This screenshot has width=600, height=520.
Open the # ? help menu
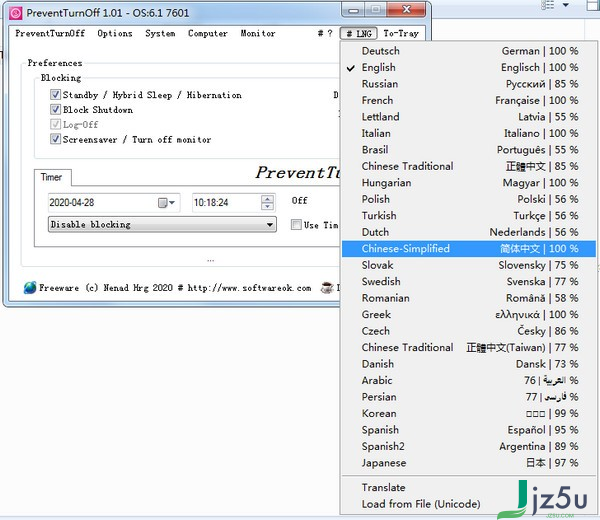(x=325, y=33)
